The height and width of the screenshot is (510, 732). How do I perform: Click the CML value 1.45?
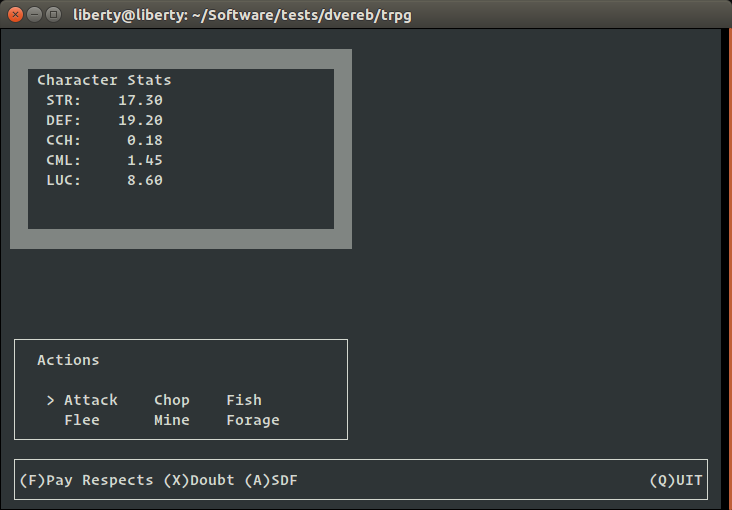tap(145, 161)
